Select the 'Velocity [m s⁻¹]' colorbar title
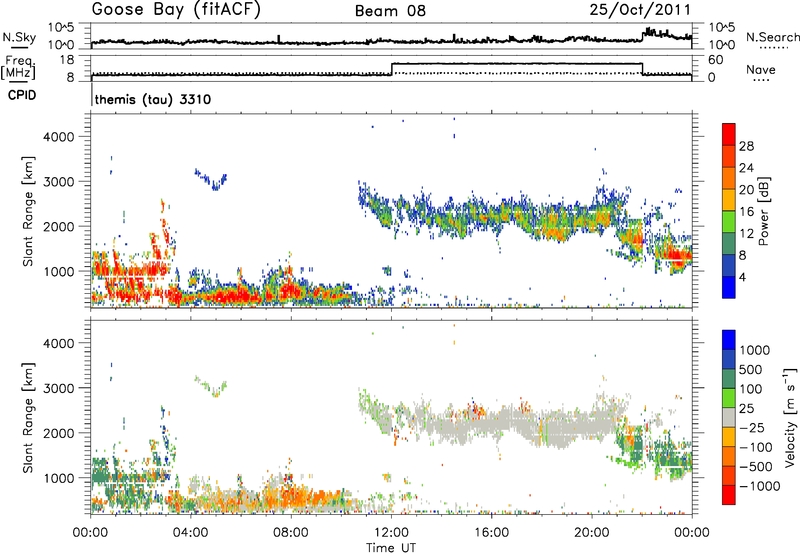 (790, 417)
